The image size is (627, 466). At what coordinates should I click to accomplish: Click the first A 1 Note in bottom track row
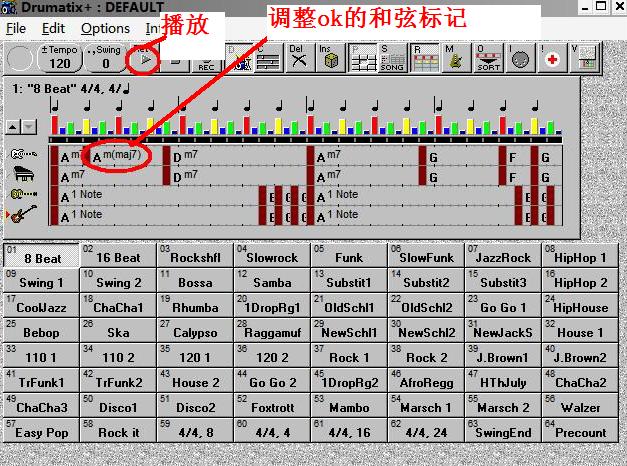coord(82,216)
